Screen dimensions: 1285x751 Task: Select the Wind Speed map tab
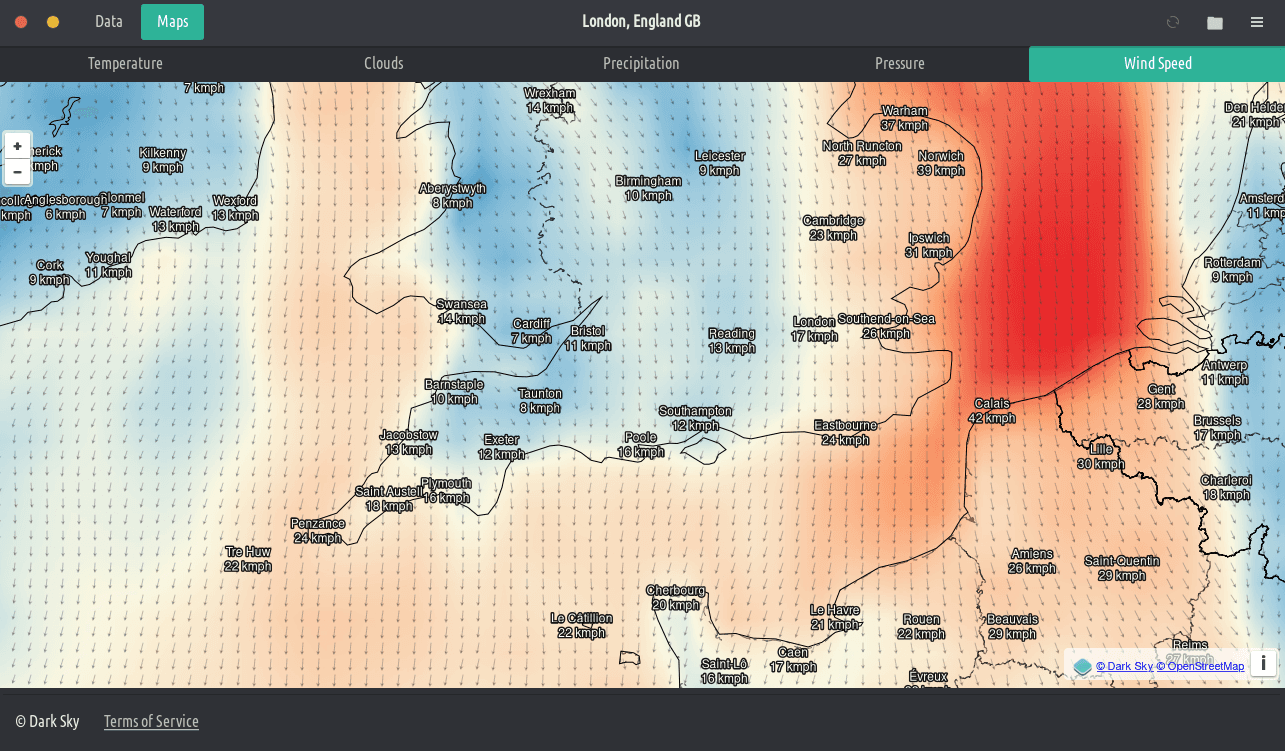click(1157, 64)
